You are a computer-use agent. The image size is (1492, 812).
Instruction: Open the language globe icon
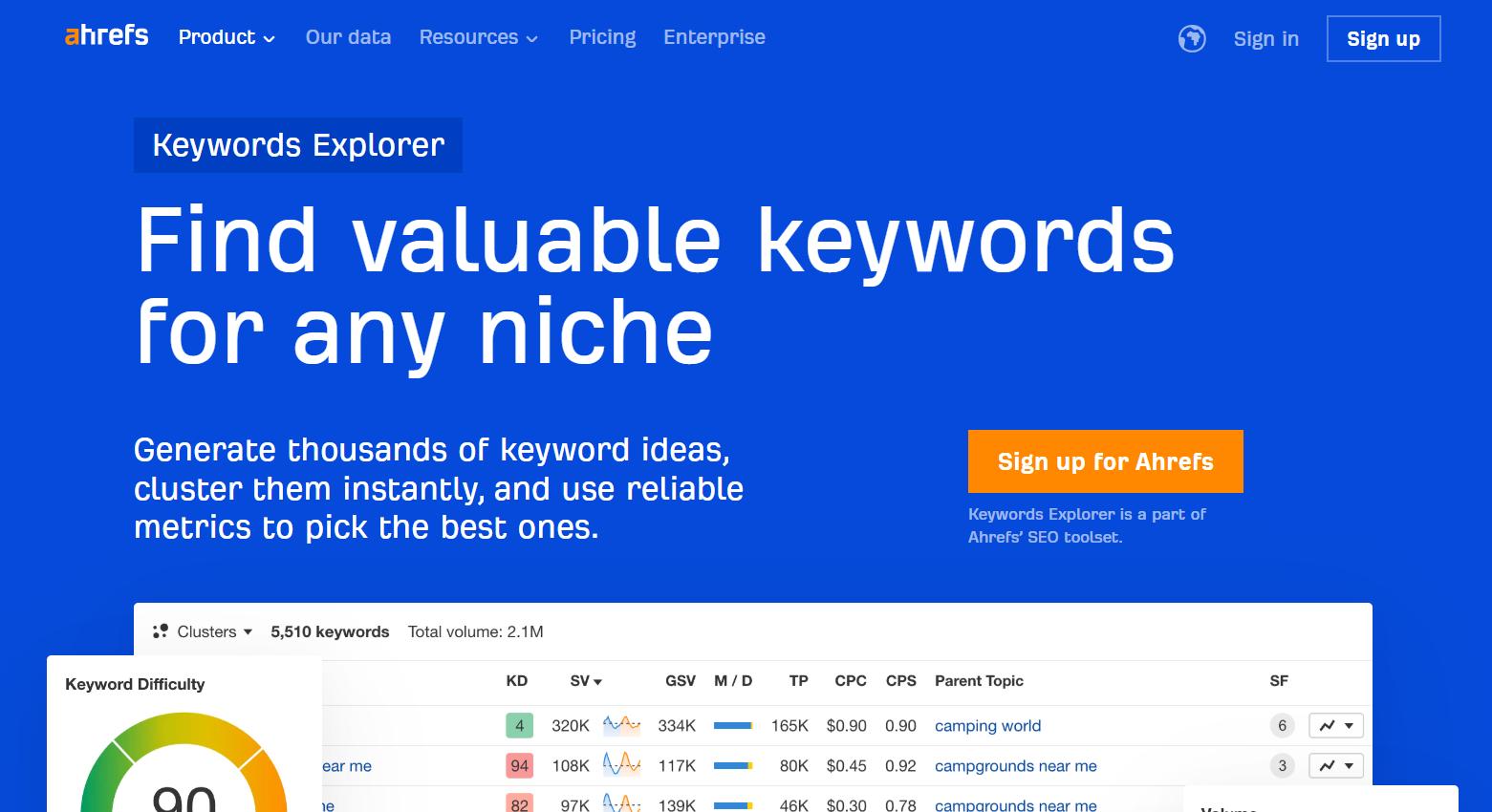[1192, 39]
